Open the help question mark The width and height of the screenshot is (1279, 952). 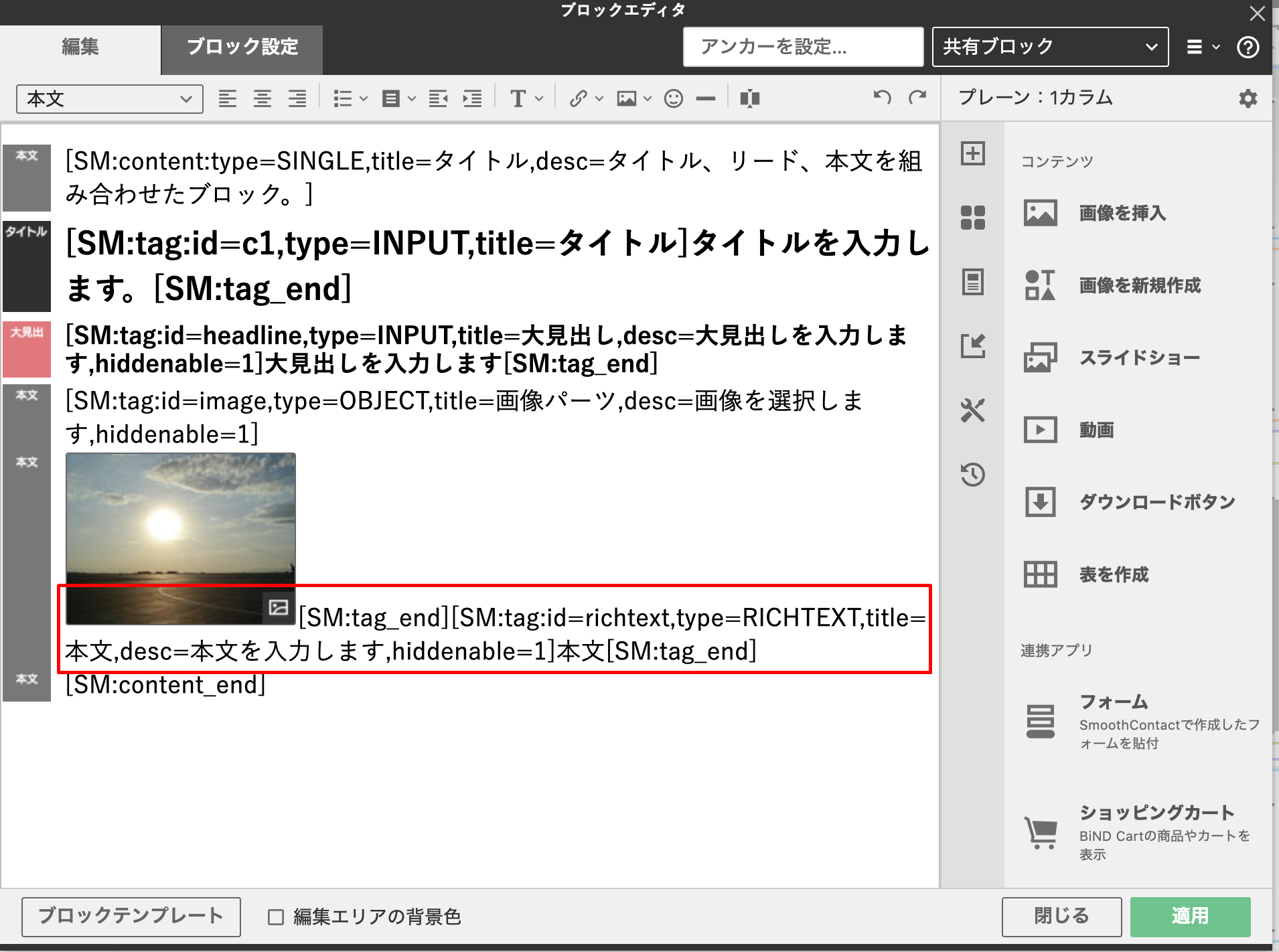1248,48
